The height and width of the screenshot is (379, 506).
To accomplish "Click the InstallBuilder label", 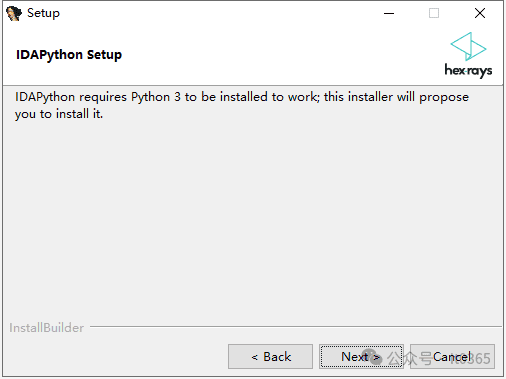I will (x=46, y=328).
